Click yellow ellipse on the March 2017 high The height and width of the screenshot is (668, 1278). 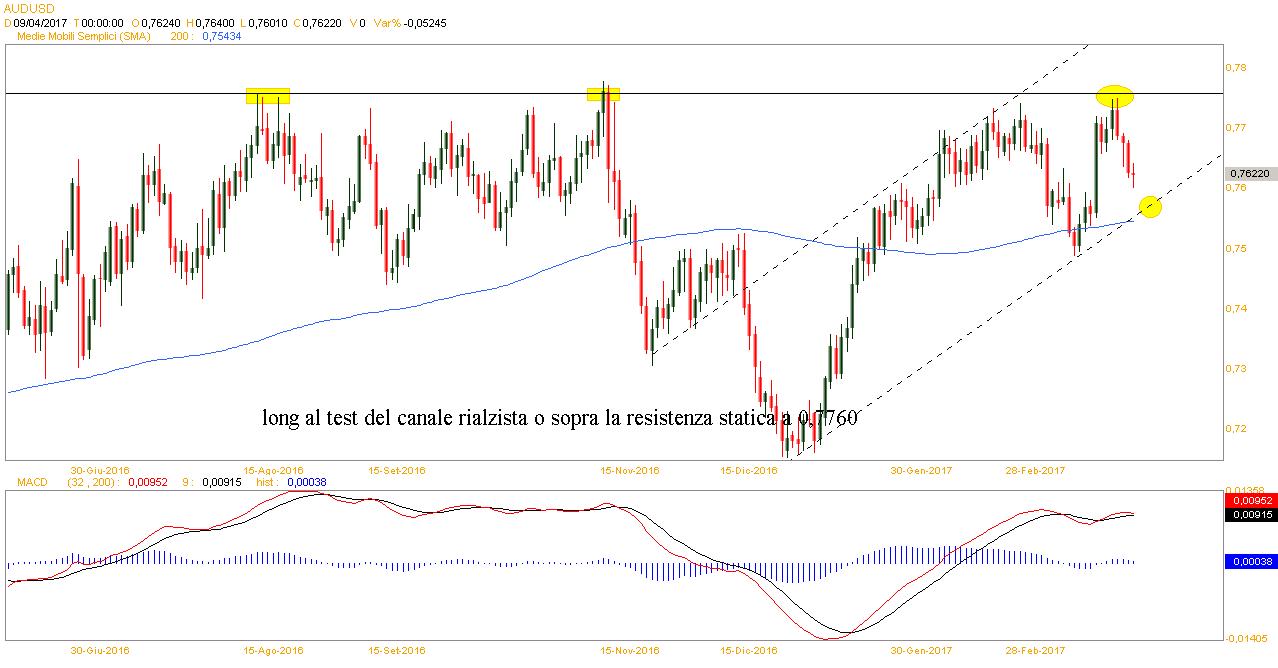click(x=1114, y=96)
